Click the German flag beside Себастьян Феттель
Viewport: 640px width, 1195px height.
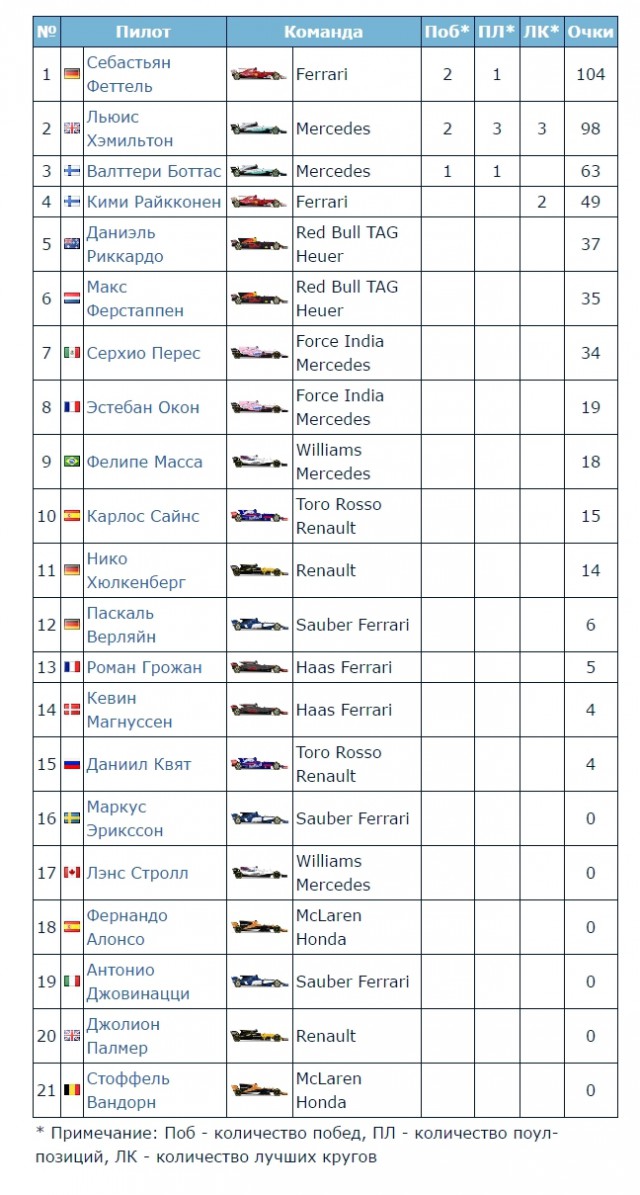coord(72,75)
